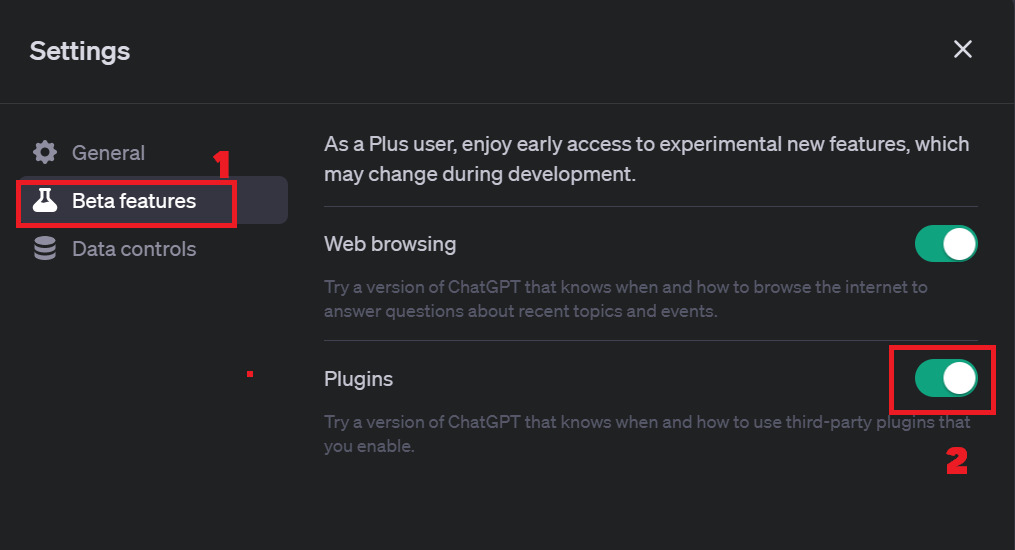Screen dimensions: 1015x550
Task: Click the small red dot left of Plugins
Action: pos(250,374)
